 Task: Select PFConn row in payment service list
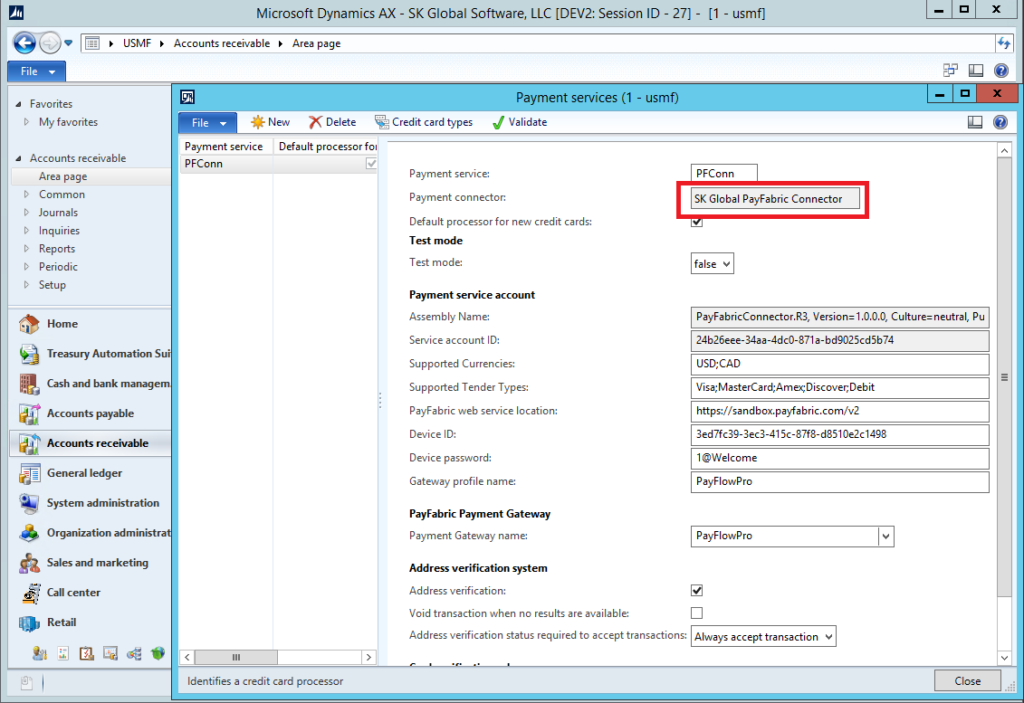point(279,163)
